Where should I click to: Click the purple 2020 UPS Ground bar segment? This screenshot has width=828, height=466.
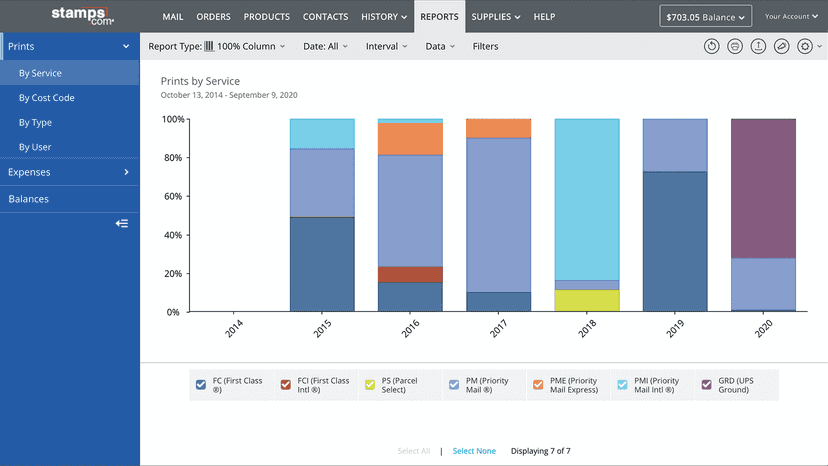coord(764,189)
